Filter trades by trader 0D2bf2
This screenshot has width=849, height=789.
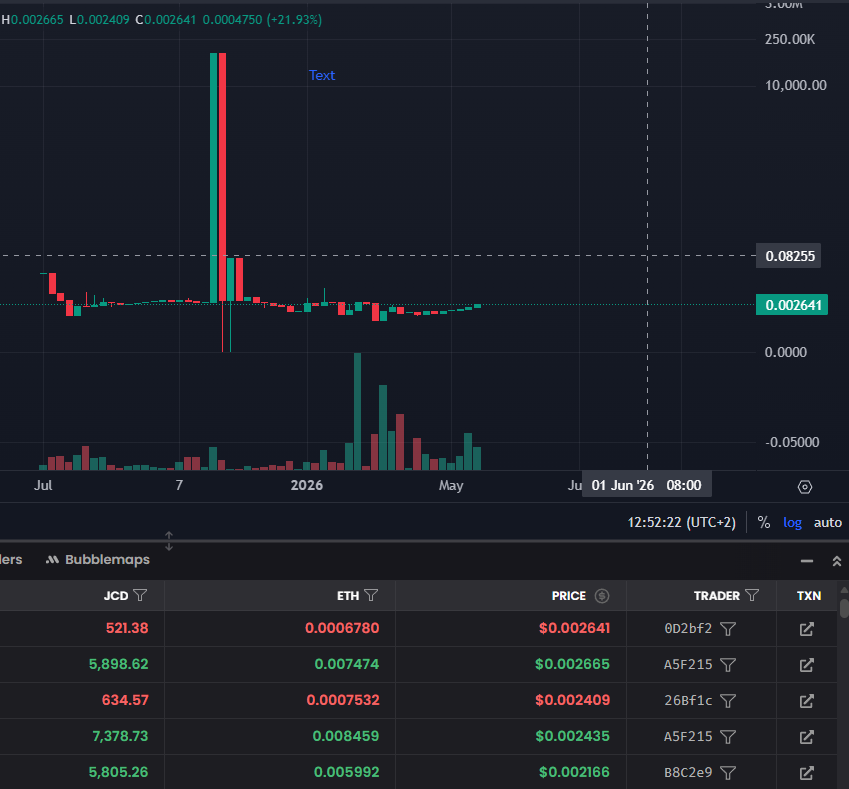click(728, 629)
